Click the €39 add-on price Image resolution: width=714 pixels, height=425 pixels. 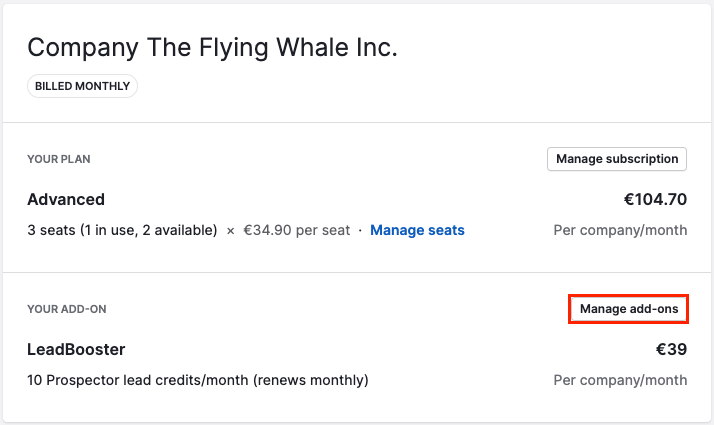[671, 349]
